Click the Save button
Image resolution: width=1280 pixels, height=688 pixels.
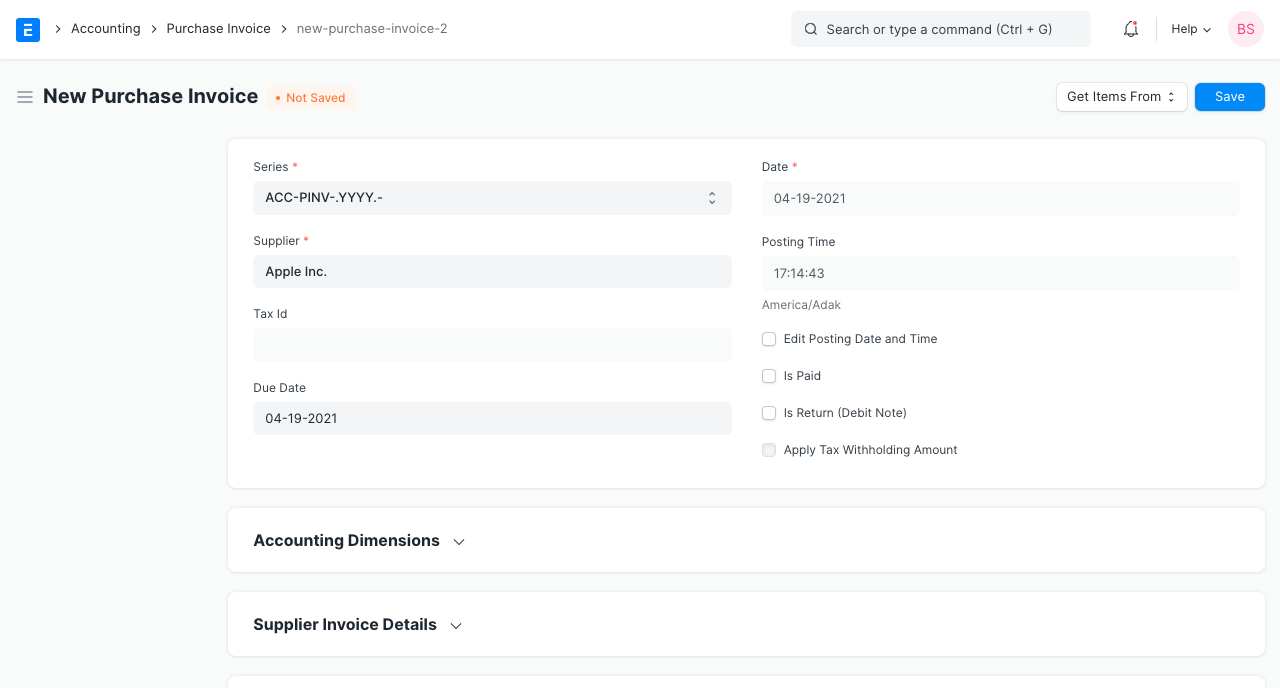click(1229, 96)
